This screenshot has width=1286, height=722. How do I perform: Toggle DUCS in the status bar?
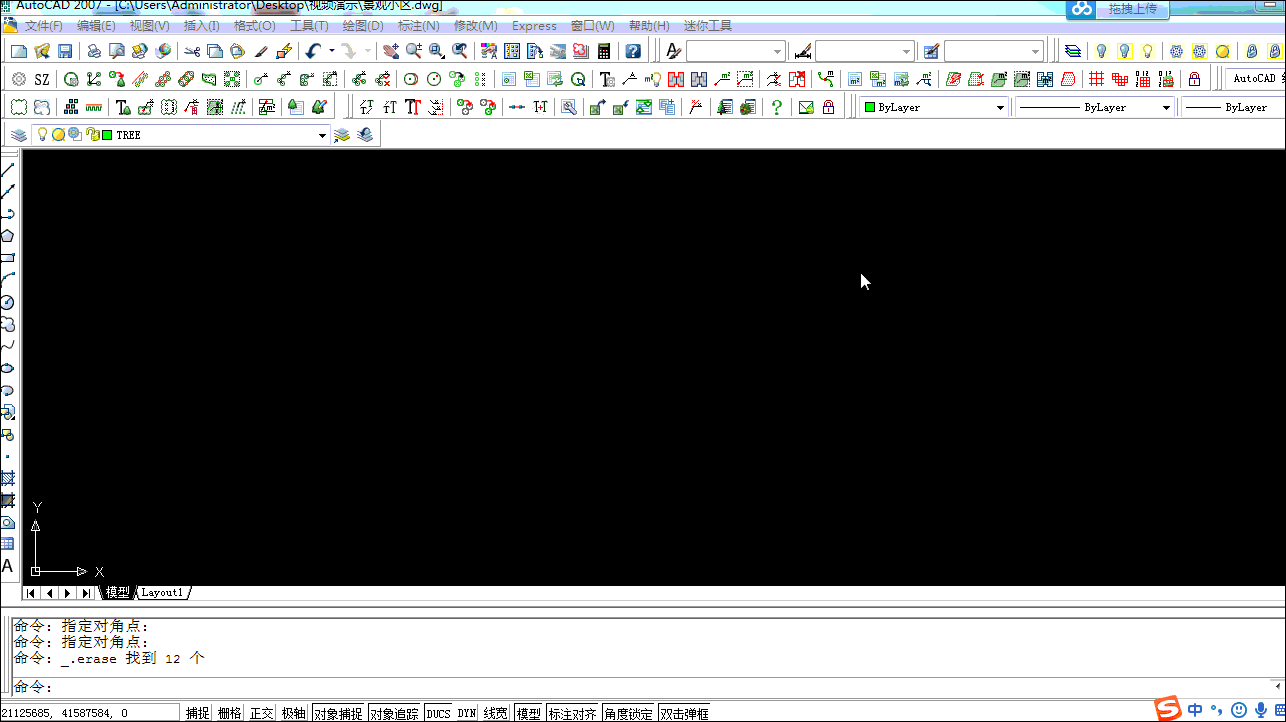438,713
